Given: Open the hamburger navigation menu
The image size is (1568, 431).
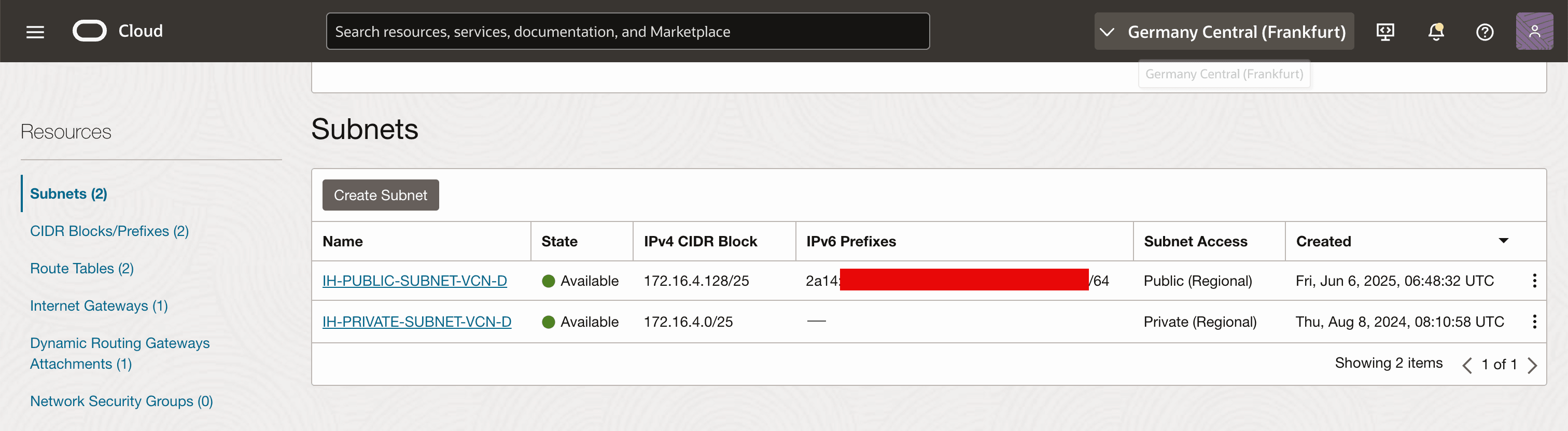Looking at the screenshot, I should (35, 32).
